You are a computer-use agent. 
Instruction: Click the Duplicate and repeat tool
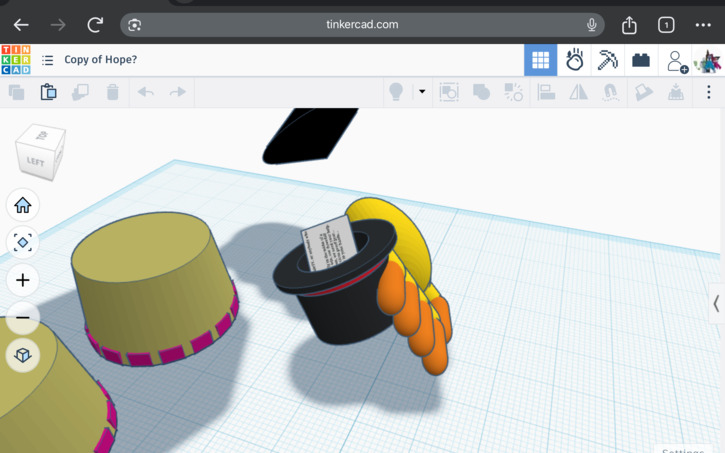tap(80, 92)
